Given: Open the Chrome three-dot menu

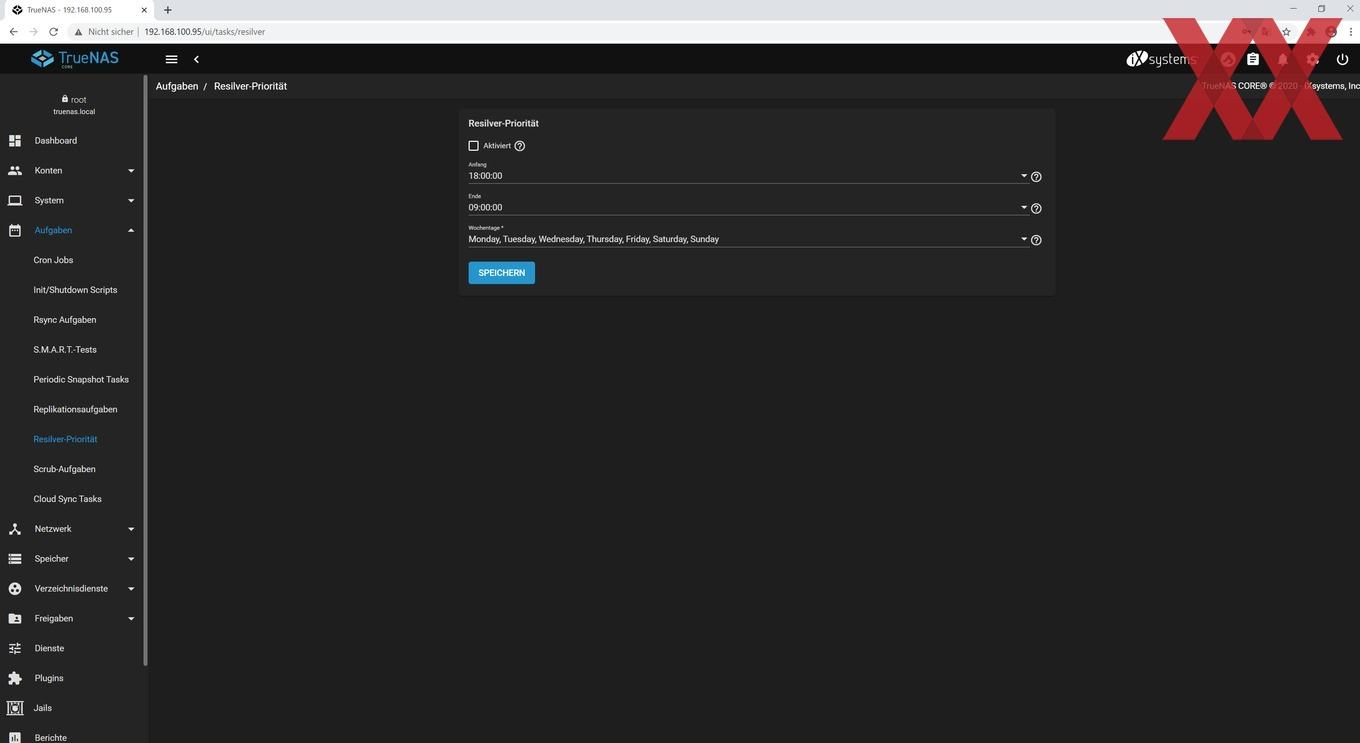Looking at the screenshot, I should (1351, 32).
